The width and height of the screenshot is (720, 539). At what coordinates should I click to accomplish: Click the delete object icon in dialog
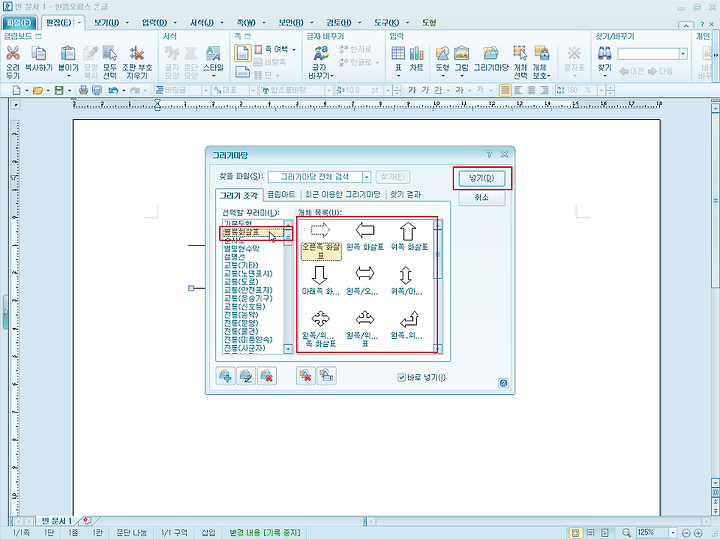306,376
